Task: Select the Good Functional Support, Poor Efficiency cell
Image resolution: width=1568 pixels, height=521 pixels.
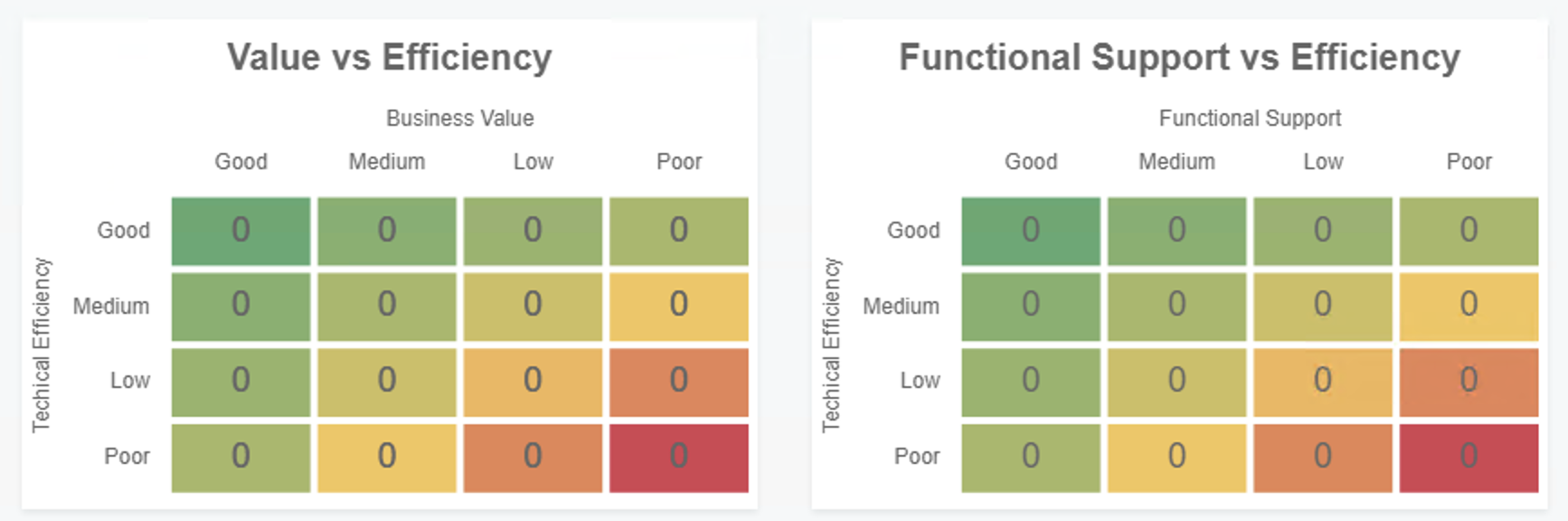Action: point(1031,458)
